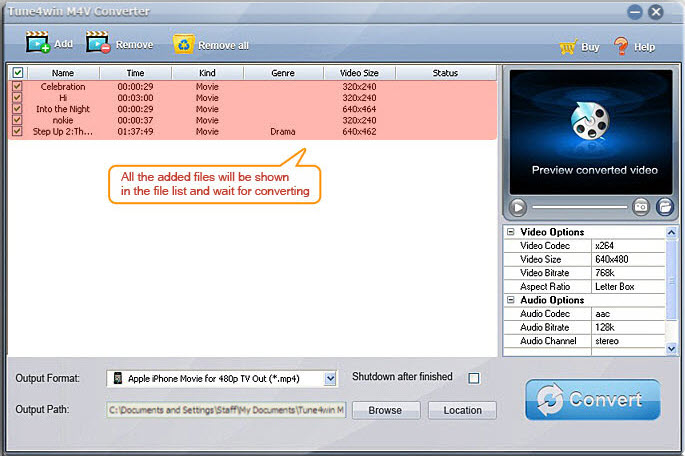Viewport: 685px width, 456px height.
Task: Click the Help label
Action: click(644, 47)
